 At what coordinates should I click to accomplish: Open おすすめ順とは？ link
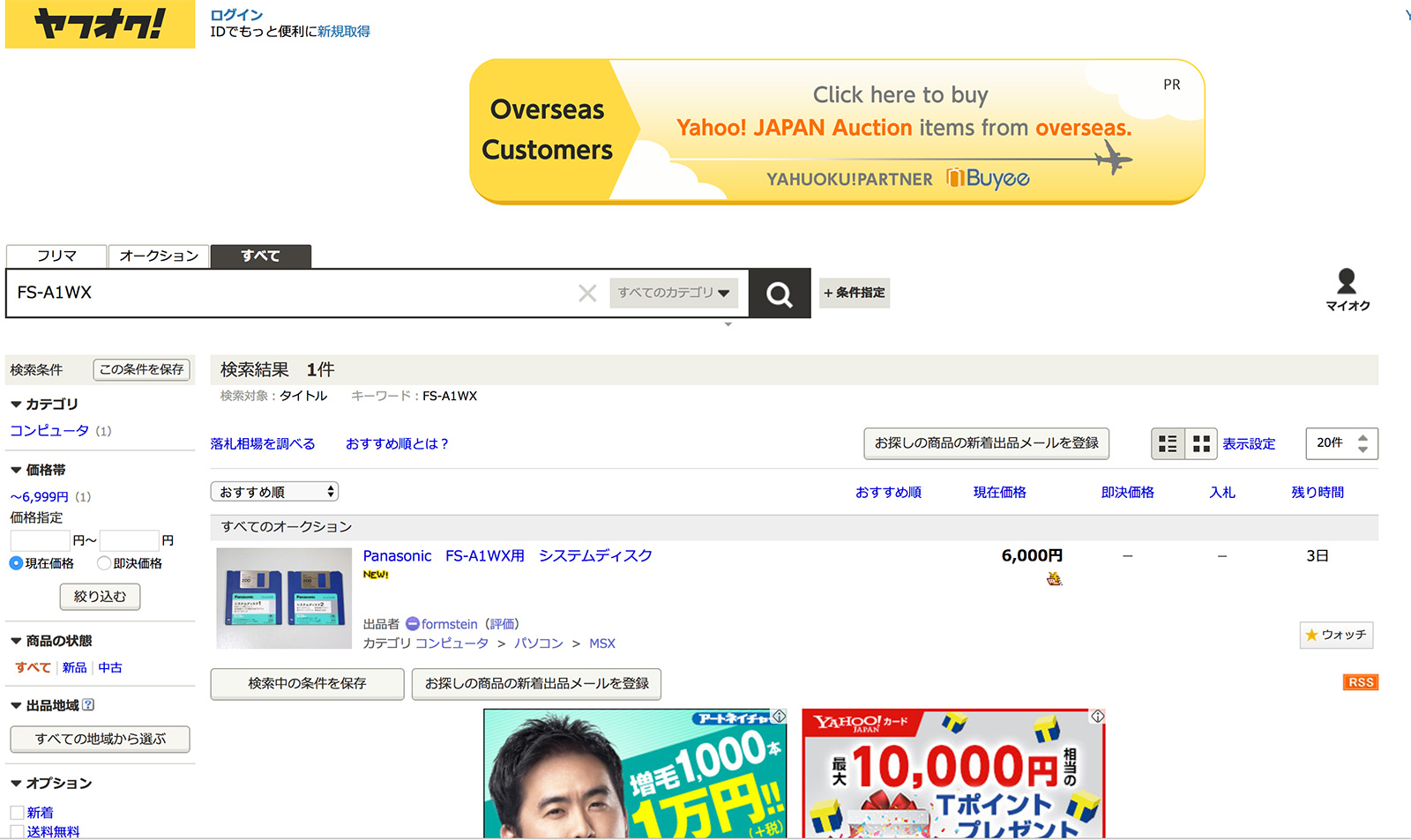coord(397,444)
